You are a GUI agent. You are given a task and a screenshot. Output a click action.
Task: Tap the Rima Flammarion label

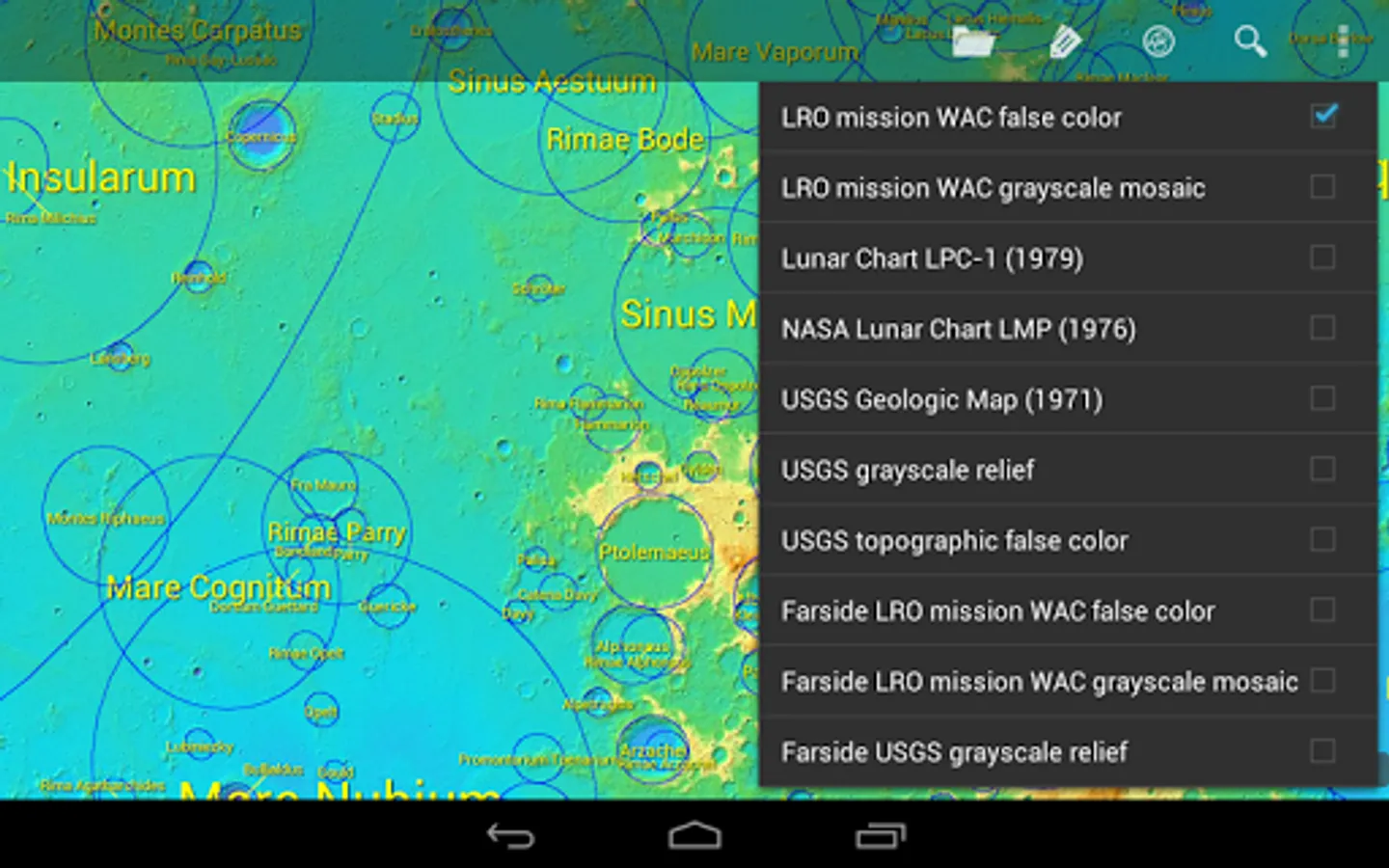tap(589, 404)
